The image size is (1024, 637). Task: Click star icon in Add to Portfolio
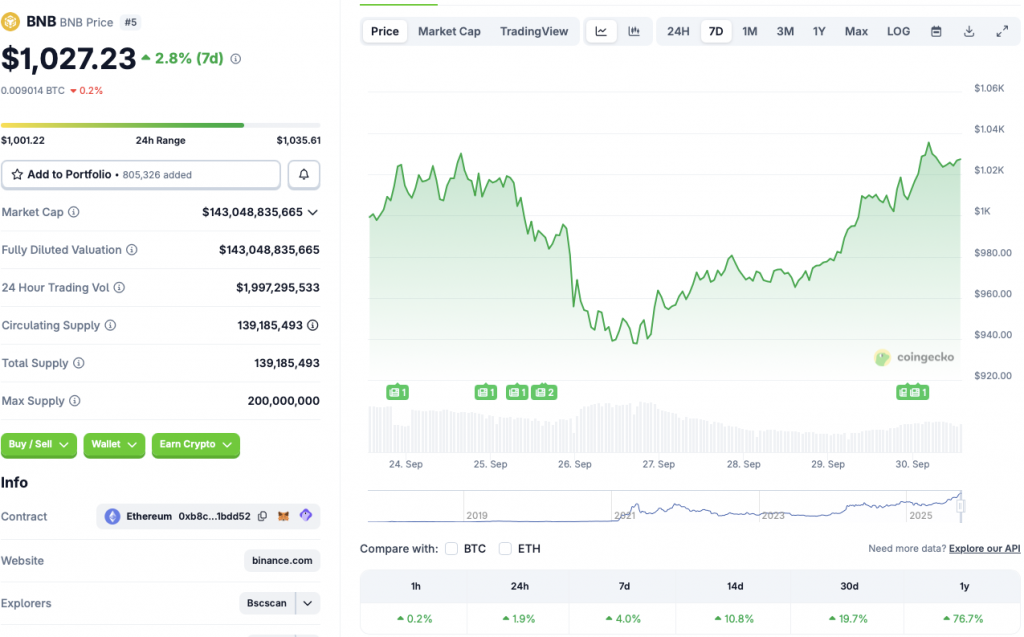tap(17, 174)
